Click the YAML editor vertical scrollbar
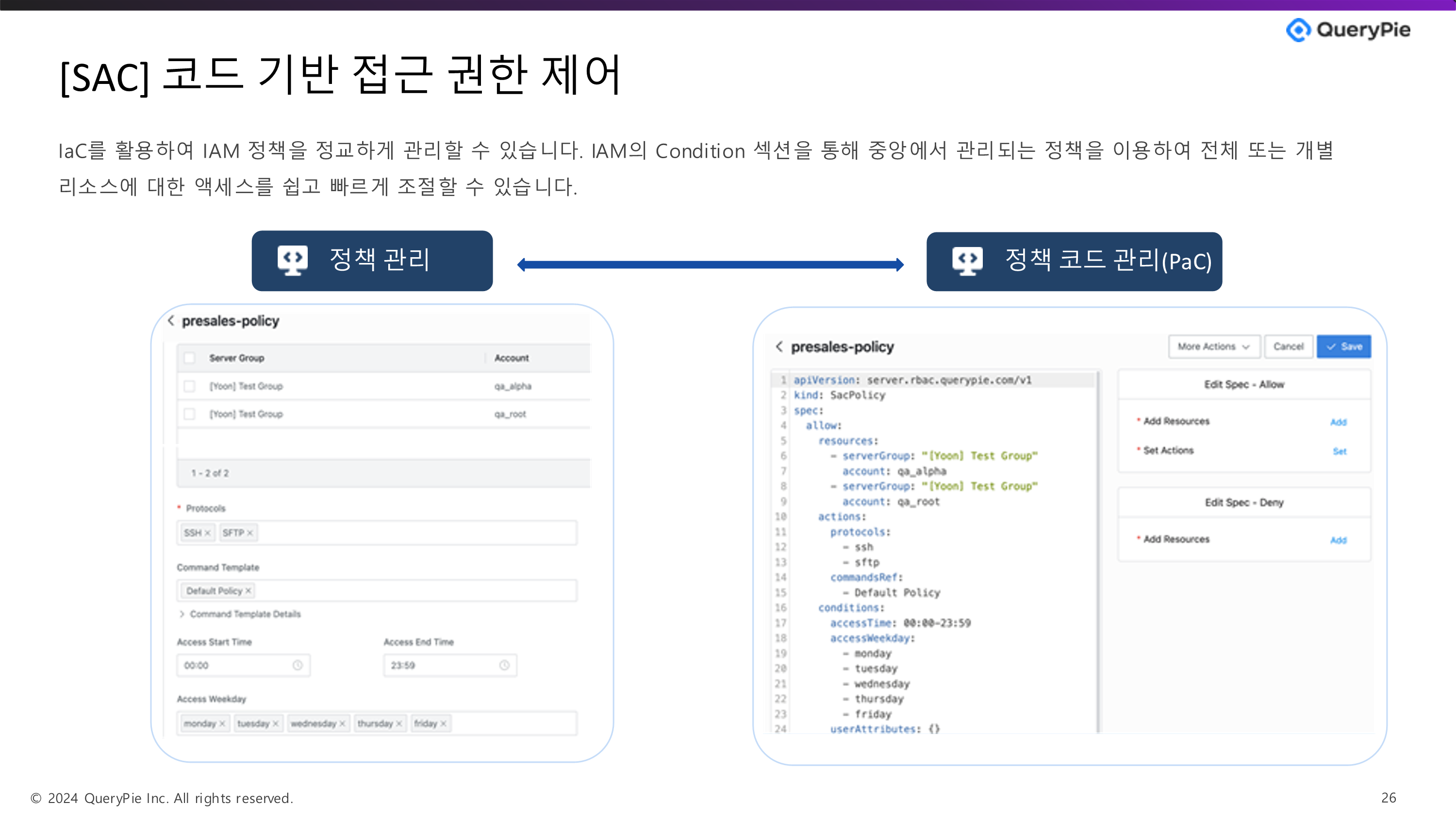1456x819 pixels. pos(1098,551)
